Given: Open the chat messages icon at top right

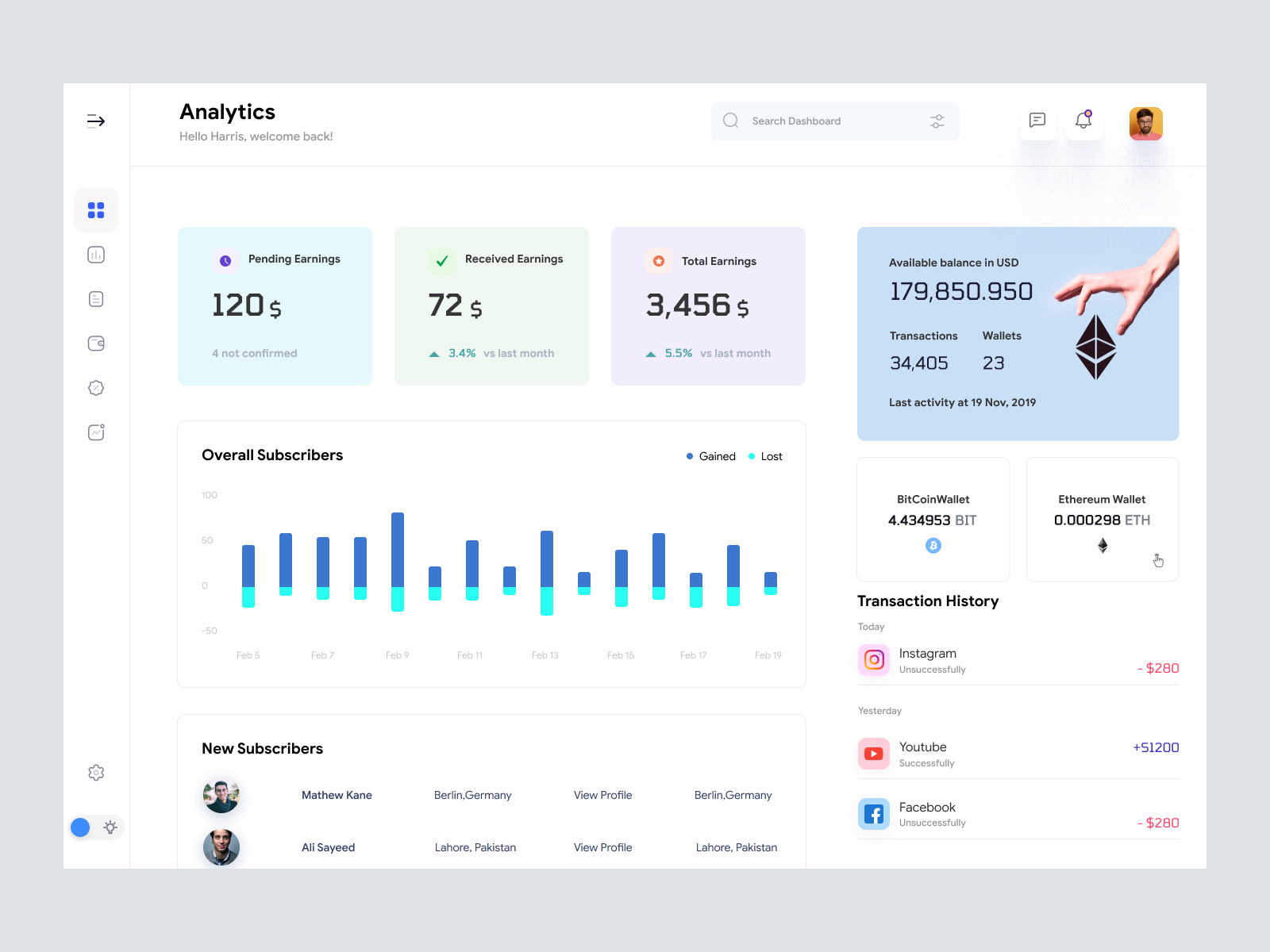Looking at the screenshot, I should pyautogui.click(x=1037, y=121).
